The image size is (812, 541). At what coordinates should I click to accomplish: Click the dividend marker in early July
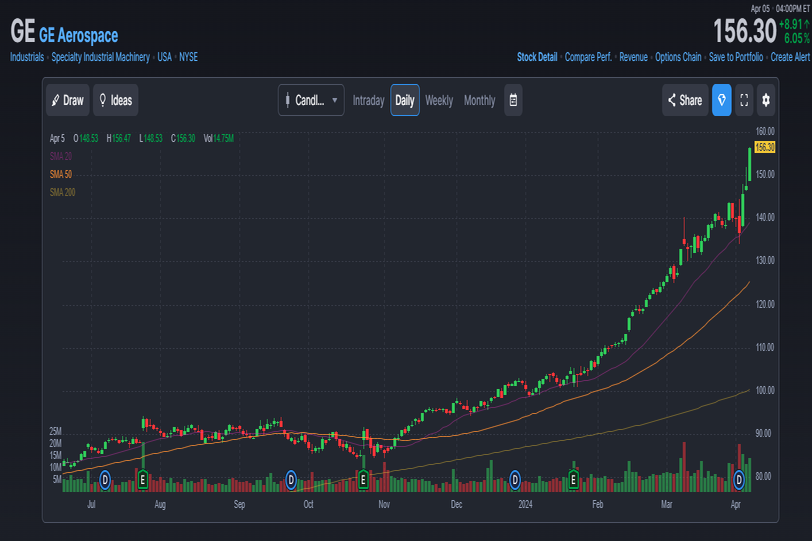click(104, 480)
